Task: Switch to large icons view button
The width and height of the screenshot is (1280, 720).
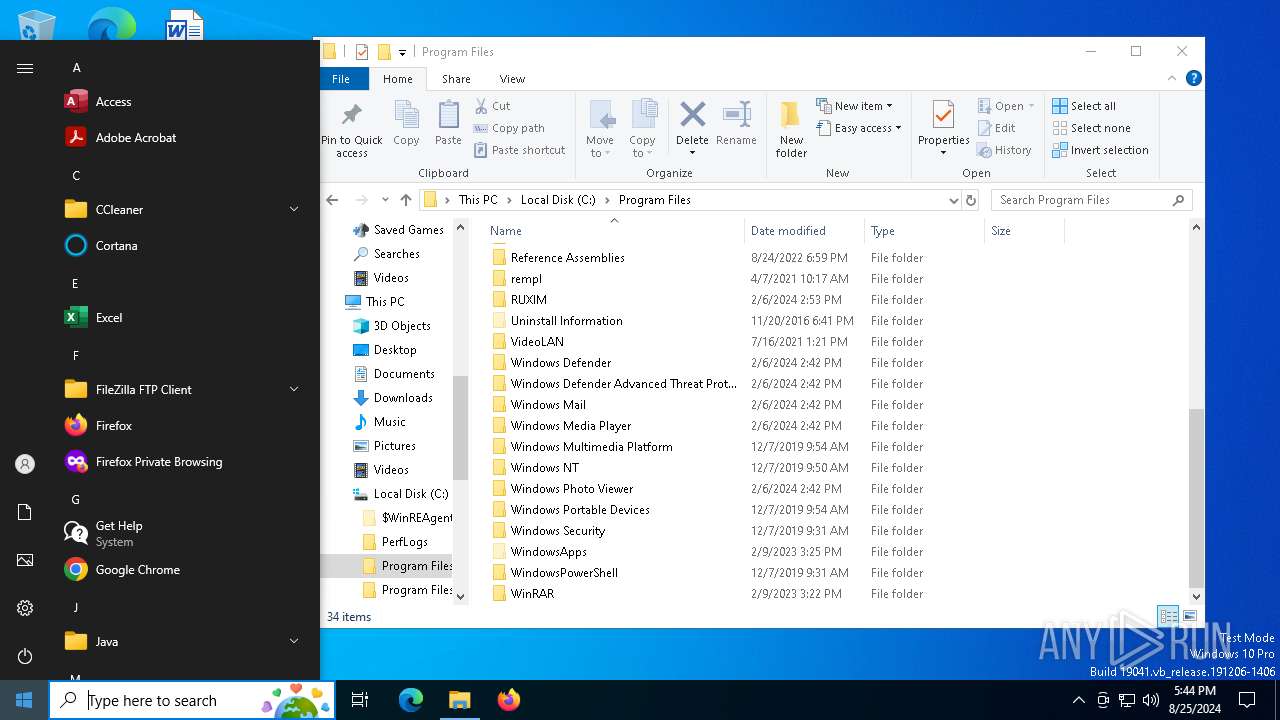Action: [x=1189, y=616]
